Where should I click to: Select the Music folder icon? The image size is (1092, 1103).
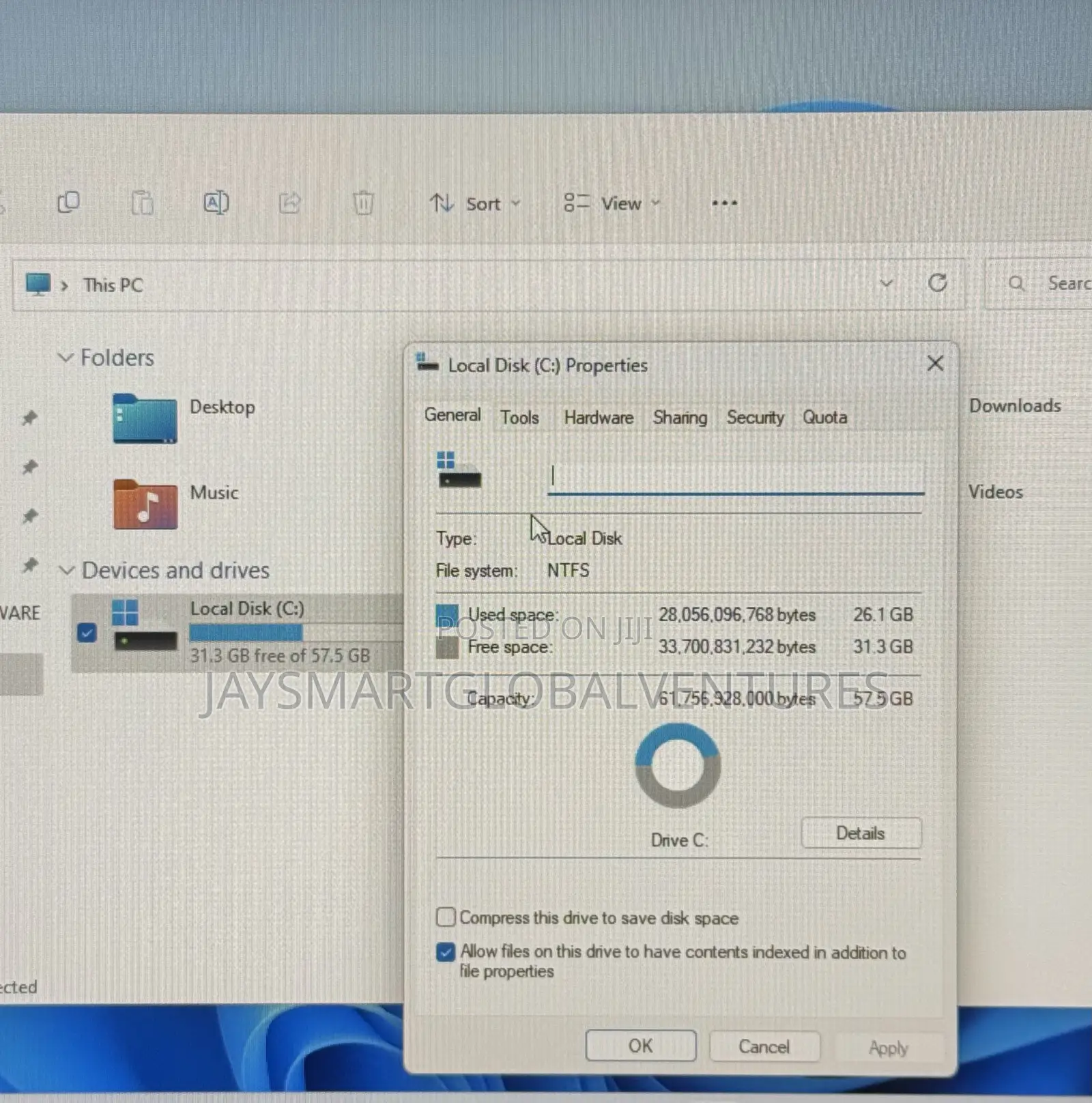(x=145, y=504)
